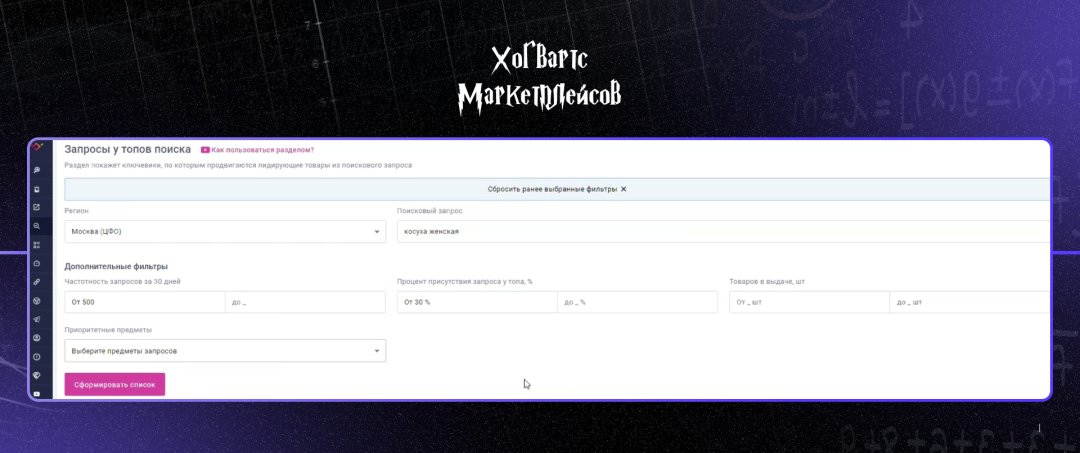Click the X to reset previously selected filters
This screenshot has width=1080, height=453.
click(623, 189)
